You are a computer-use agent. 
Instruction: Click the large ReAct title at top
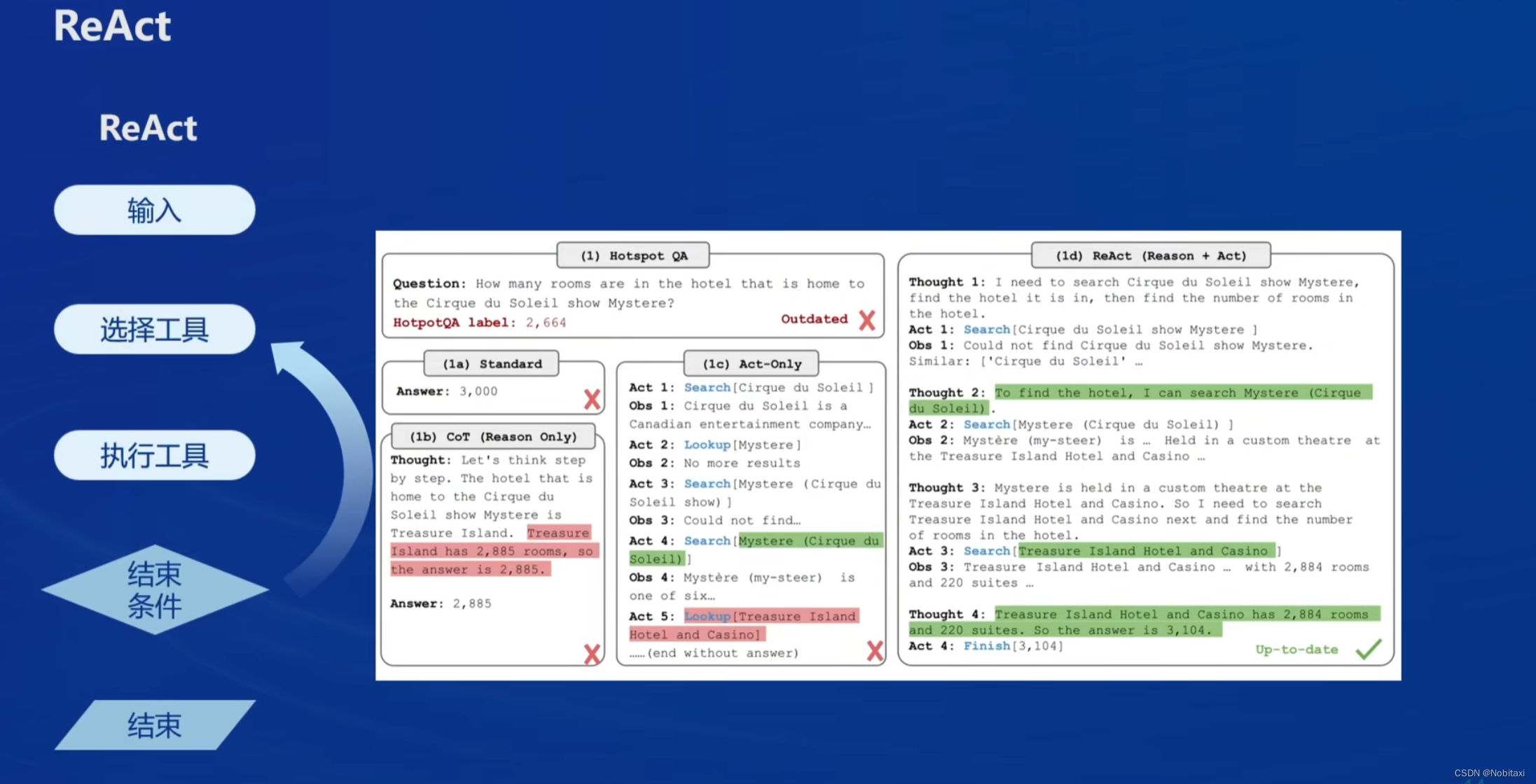112,26
